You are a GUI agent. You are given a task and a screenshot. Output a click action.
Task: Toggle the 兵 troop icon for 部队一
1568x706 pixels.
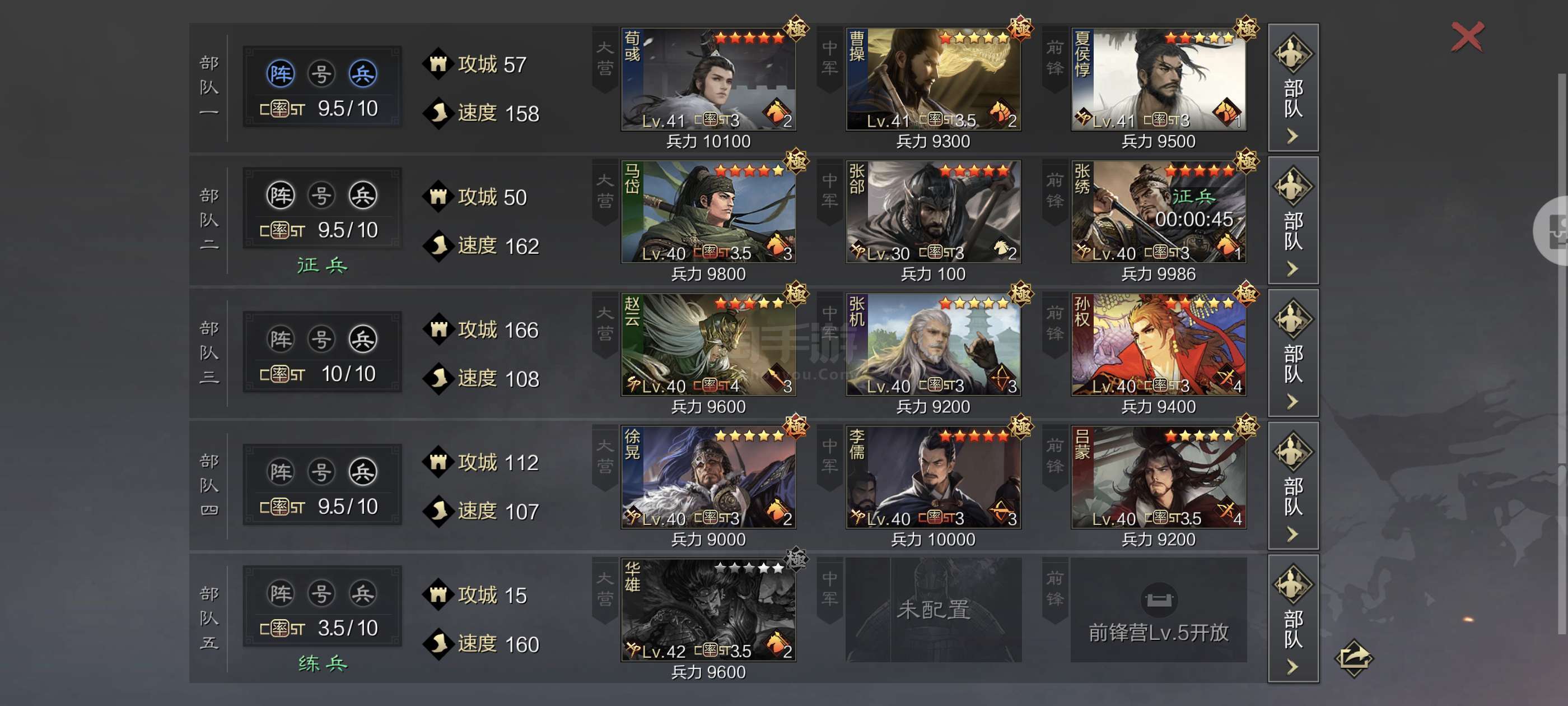coord(363,74)
